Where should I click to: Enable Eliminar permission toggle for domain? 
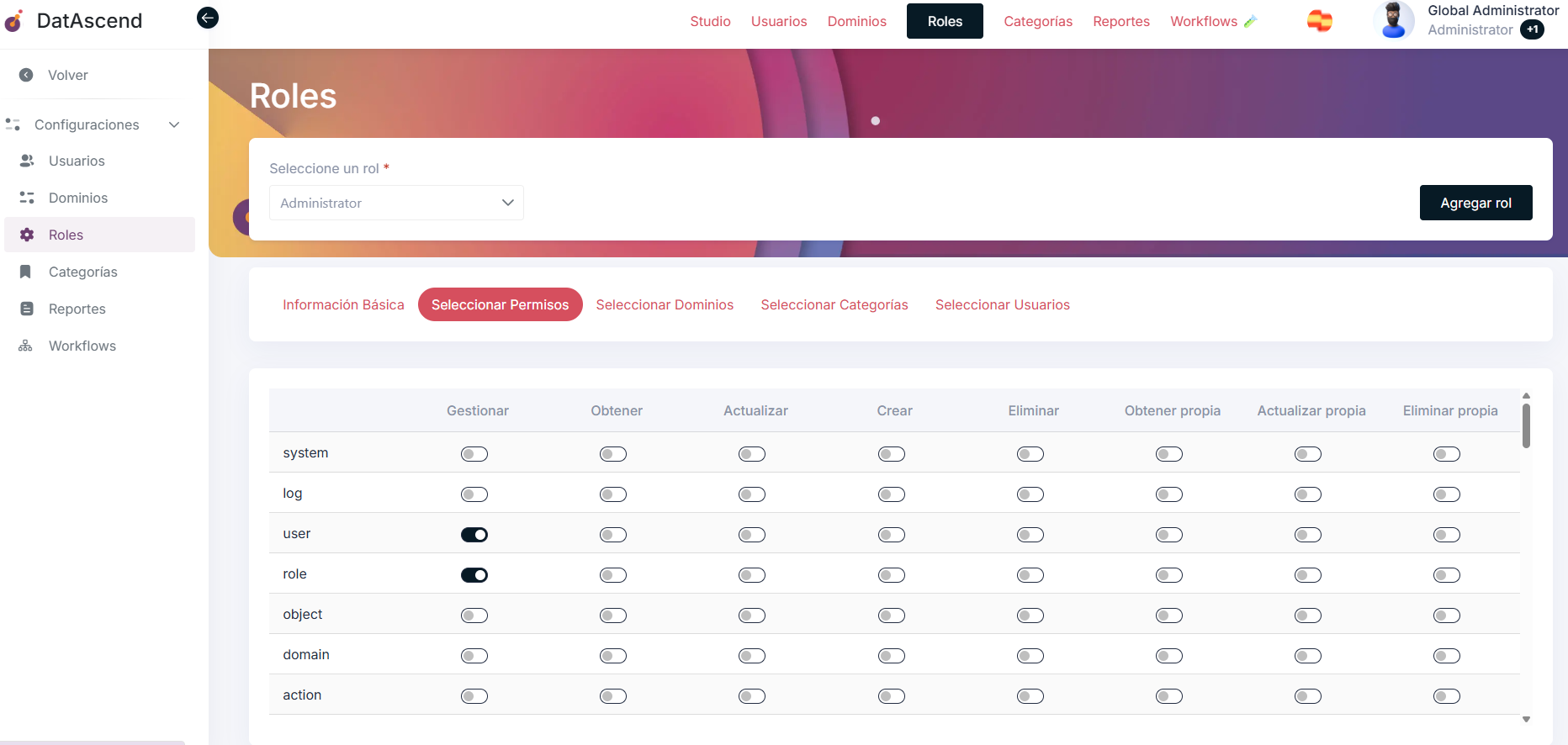point(1030,656)
